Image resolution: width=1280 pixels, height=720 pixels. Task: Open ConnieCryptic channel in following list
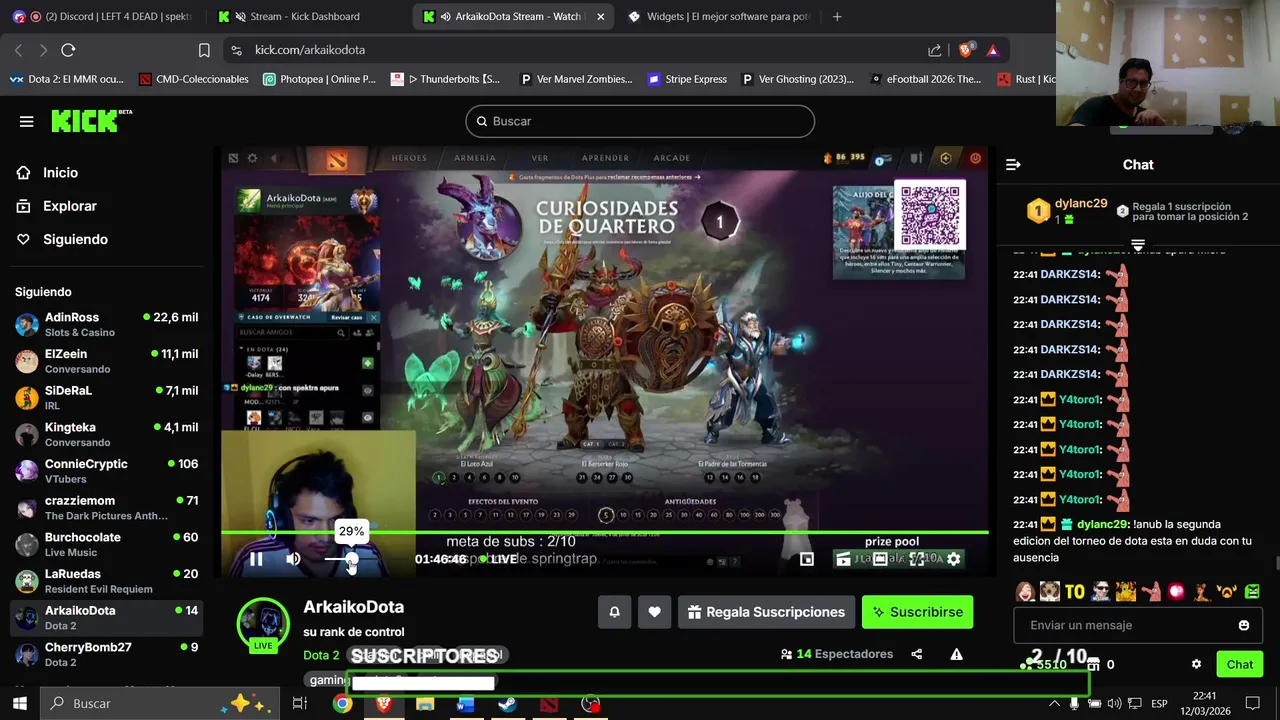(x=107, y=471)
